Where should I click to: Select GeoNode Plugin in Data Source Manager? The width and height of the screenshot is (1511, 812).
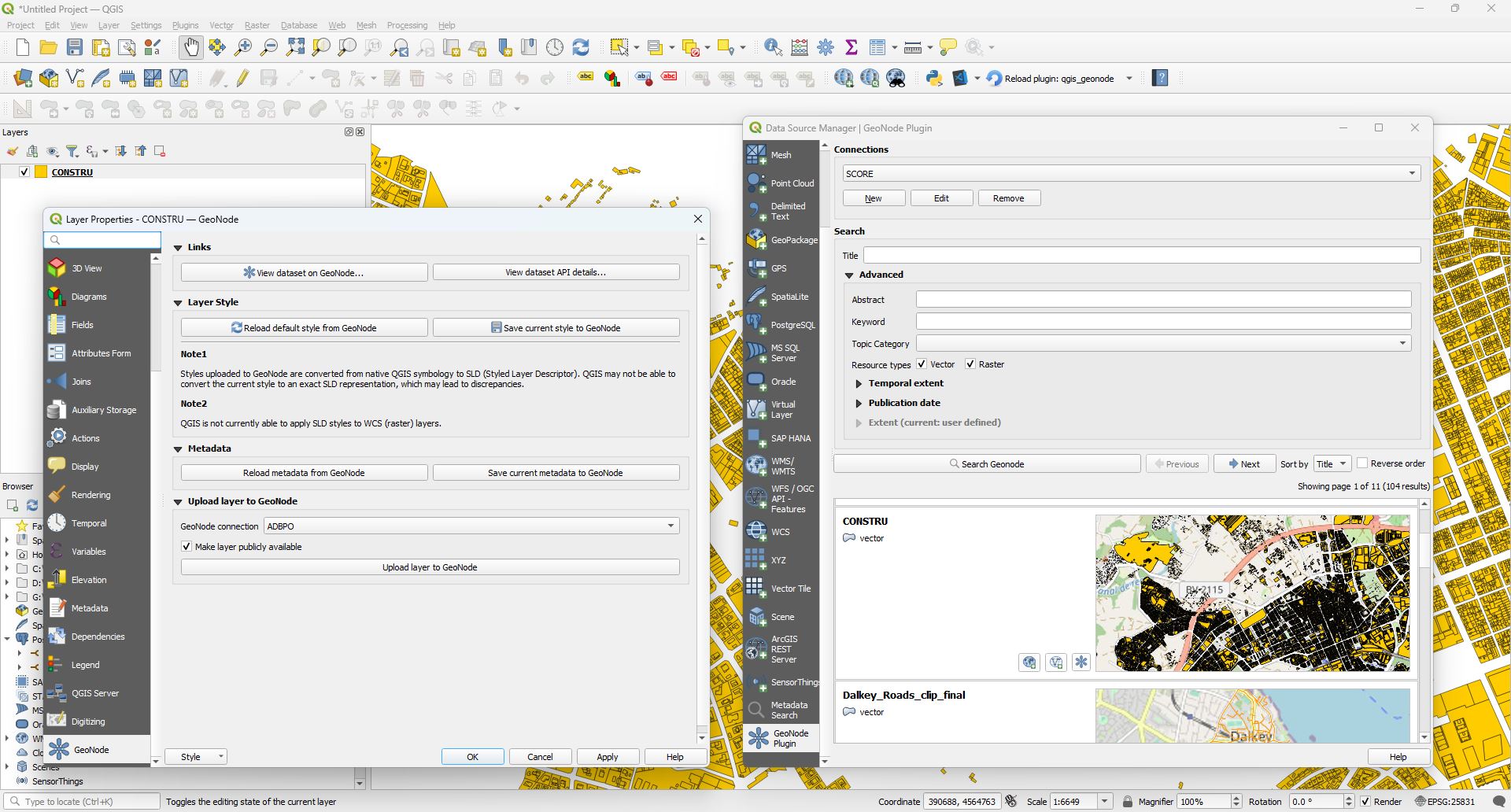[781, 738]
